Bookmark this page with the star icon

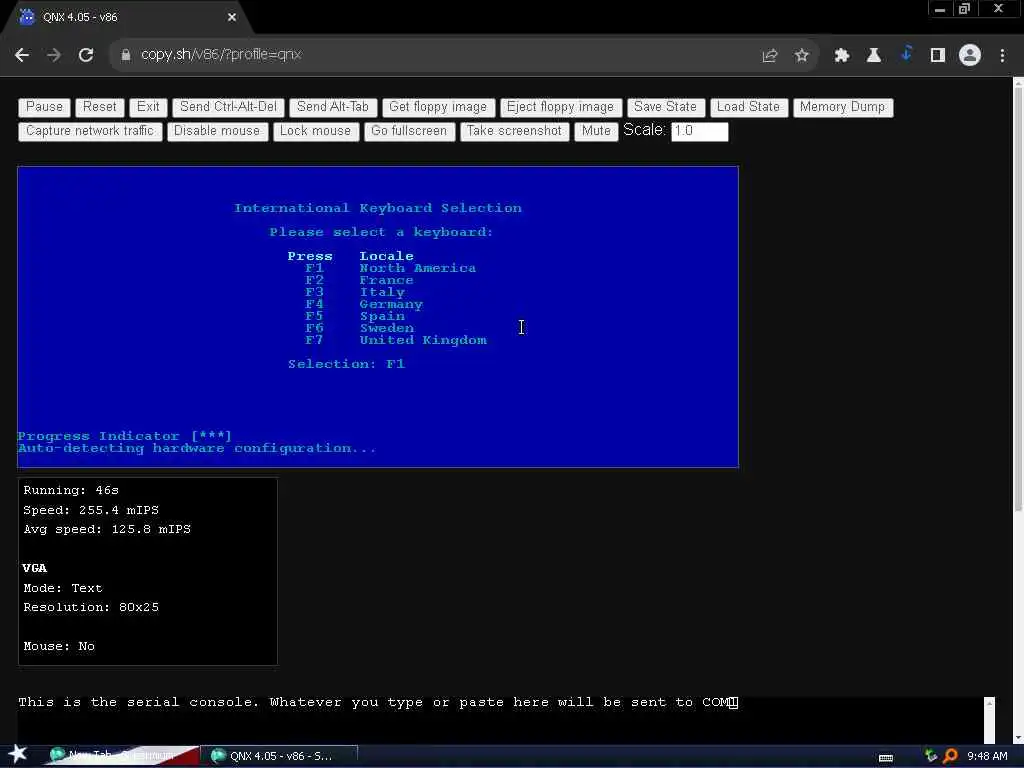pos(801,56)
